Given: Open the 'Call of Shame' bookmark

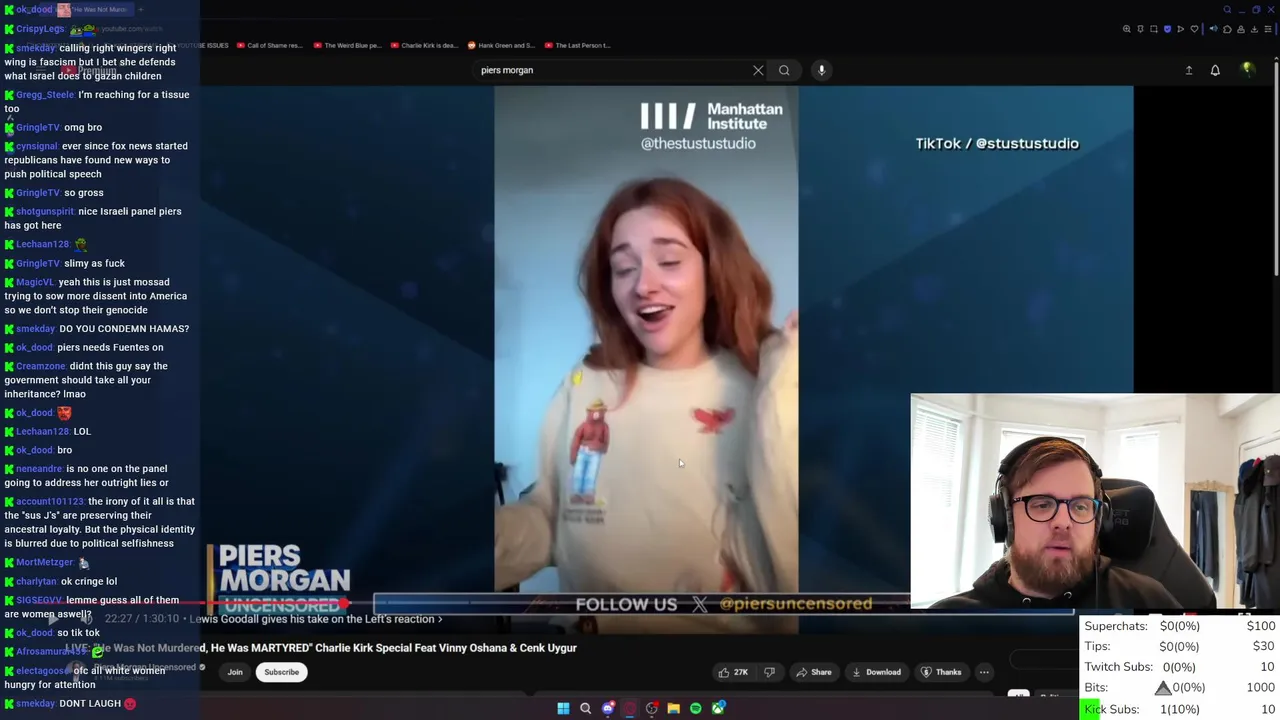Looking at the screenshot, I should coord(269,45).
